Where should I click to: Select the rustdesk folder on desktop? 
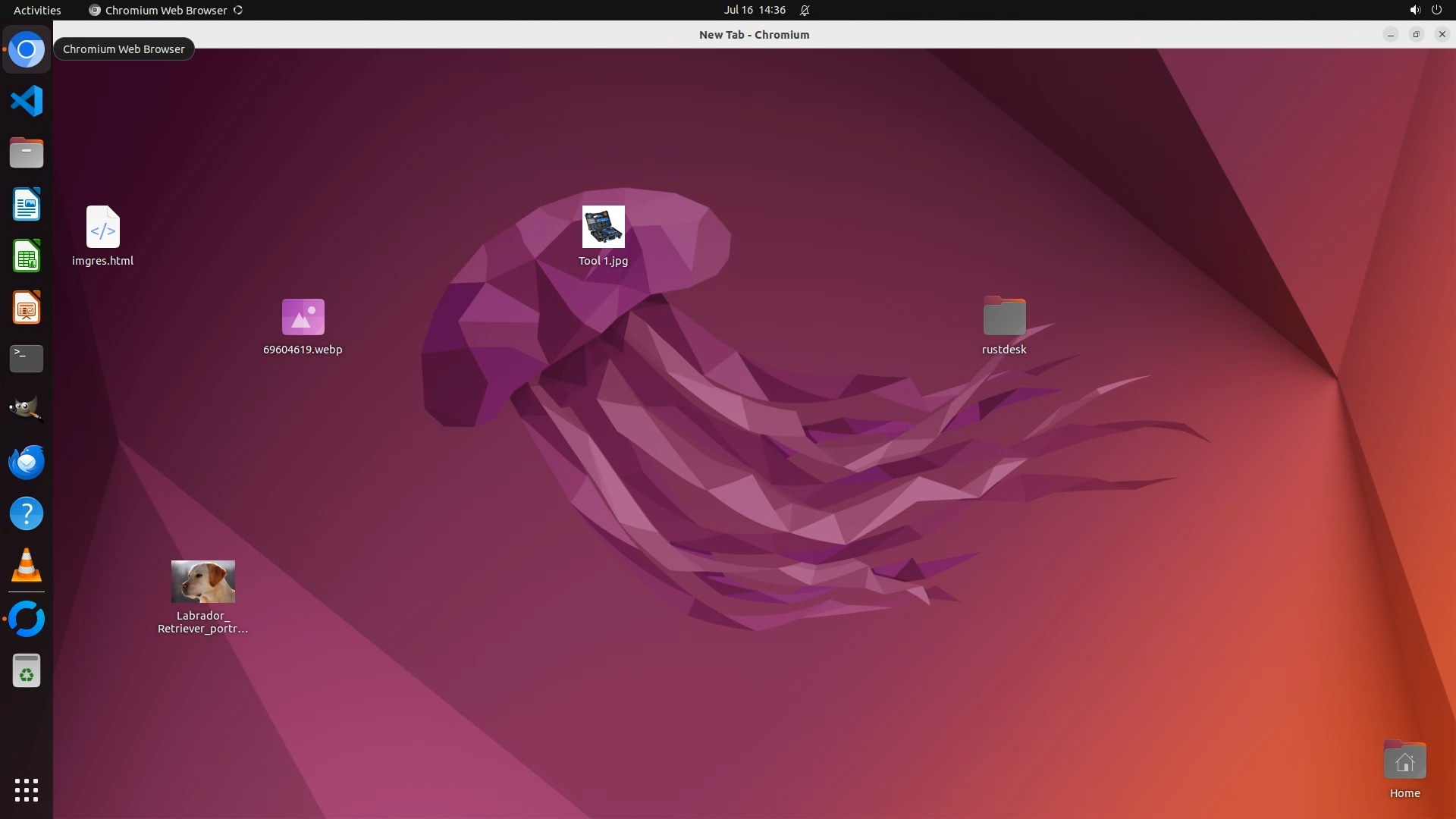tap(1004, 316)
